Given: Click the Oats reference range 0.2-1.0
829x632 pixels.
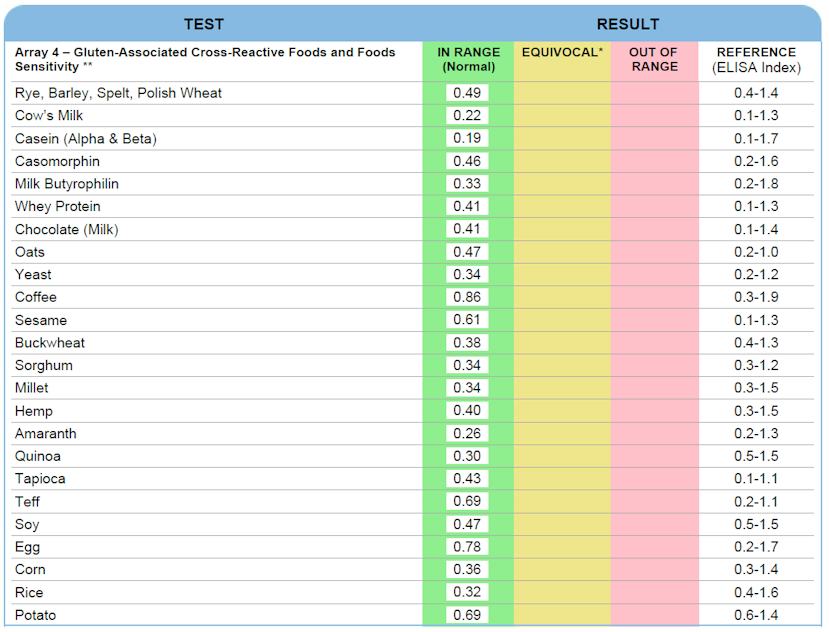Looking at the screenshot, I should pyautogui.click(x=756, y=253).
